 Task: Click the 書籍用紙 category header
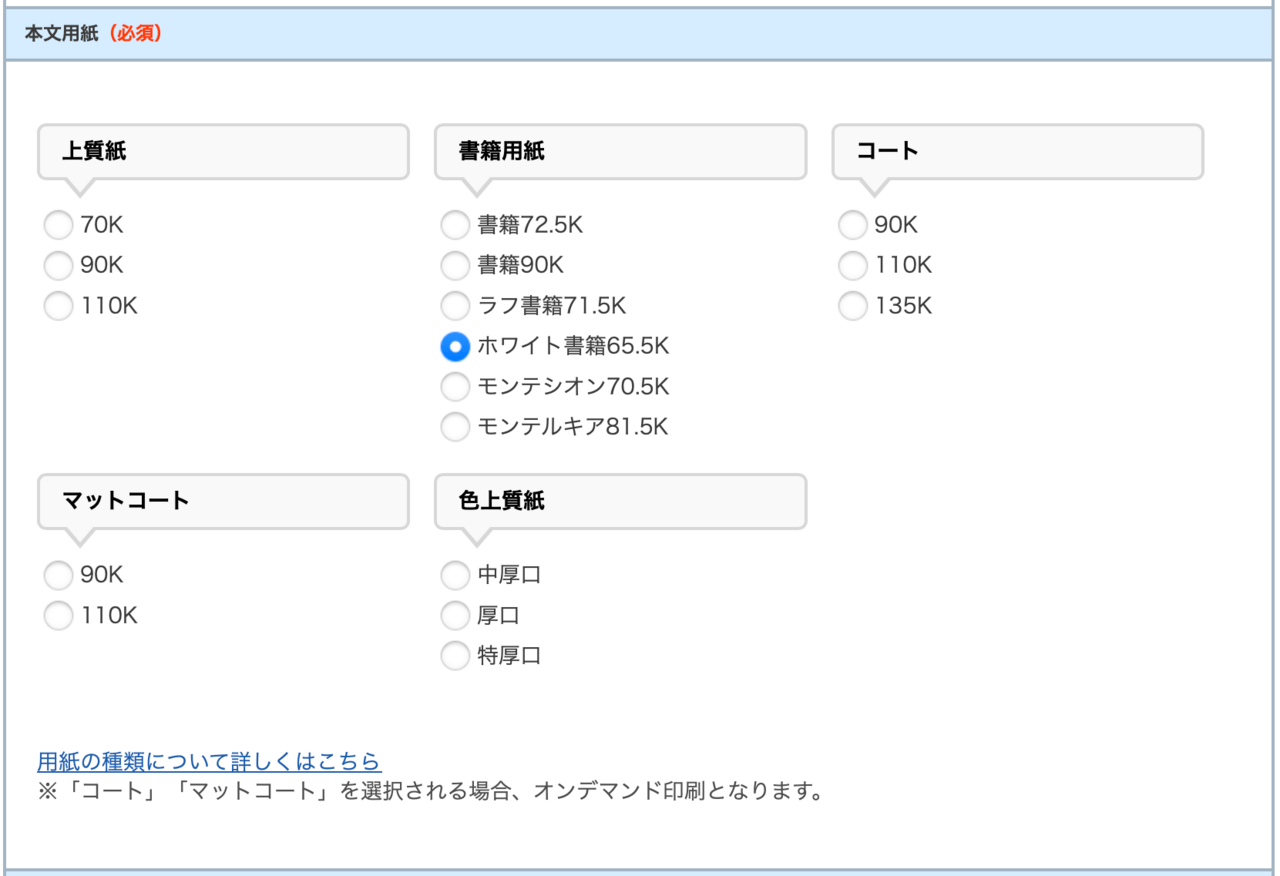pos(620,152)
